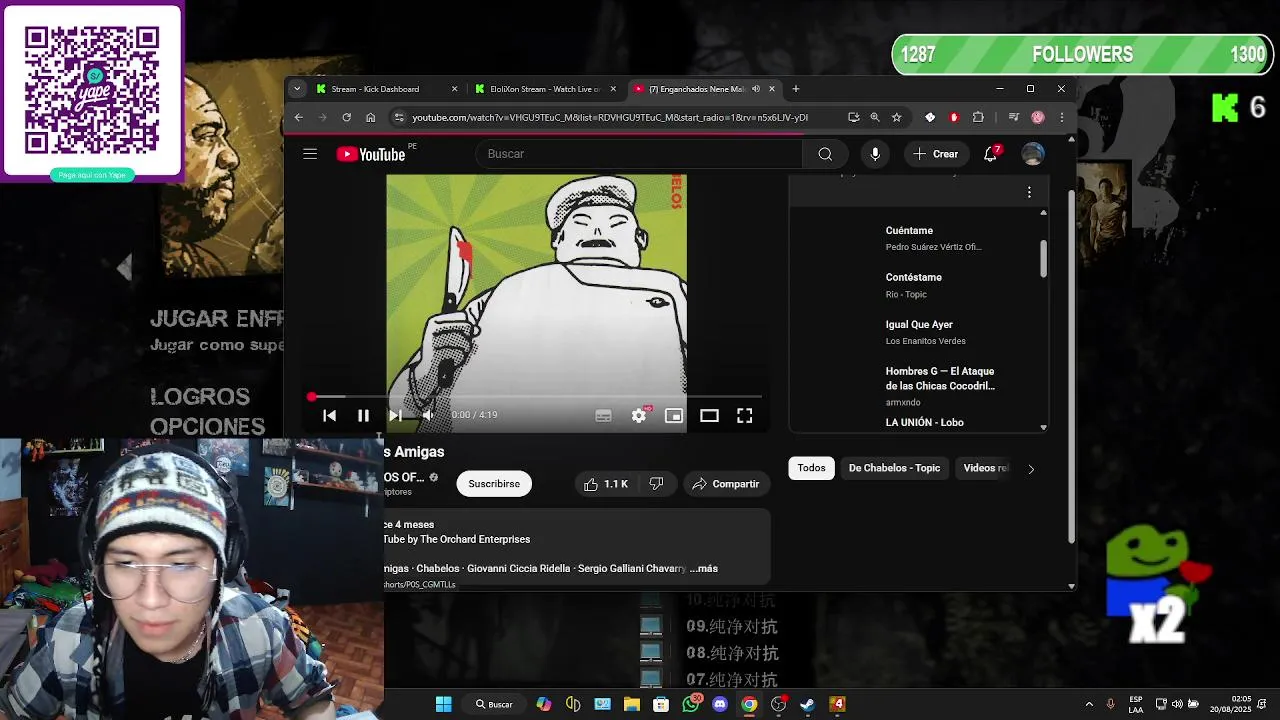Subscribe with the Suscribirse button
The height and width of the screenshot is (720, 1280).
click(x=494, y=484)
